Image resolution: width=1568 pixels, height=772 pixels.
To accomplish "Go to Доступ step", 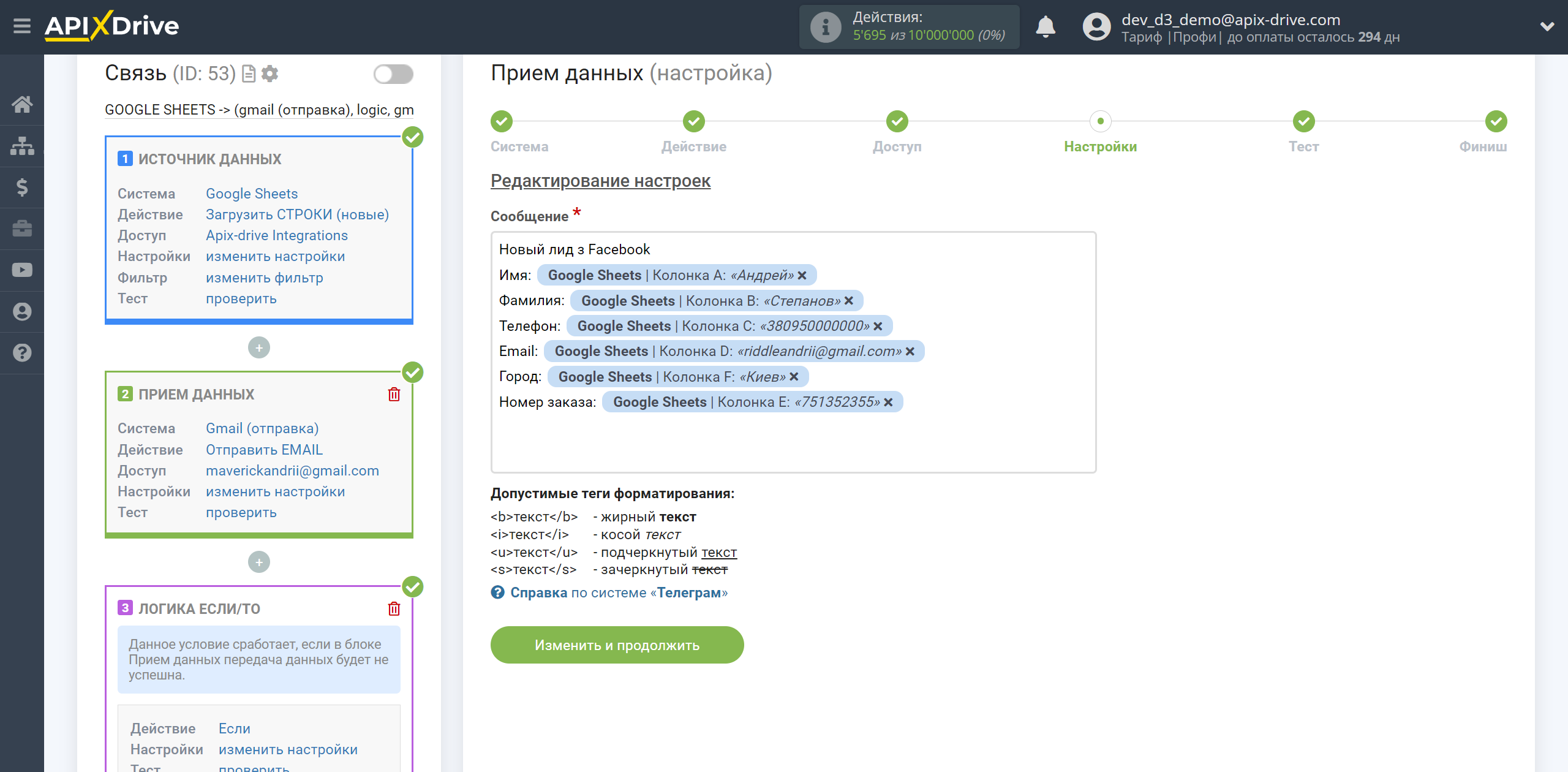I will [x=897, y=121].
